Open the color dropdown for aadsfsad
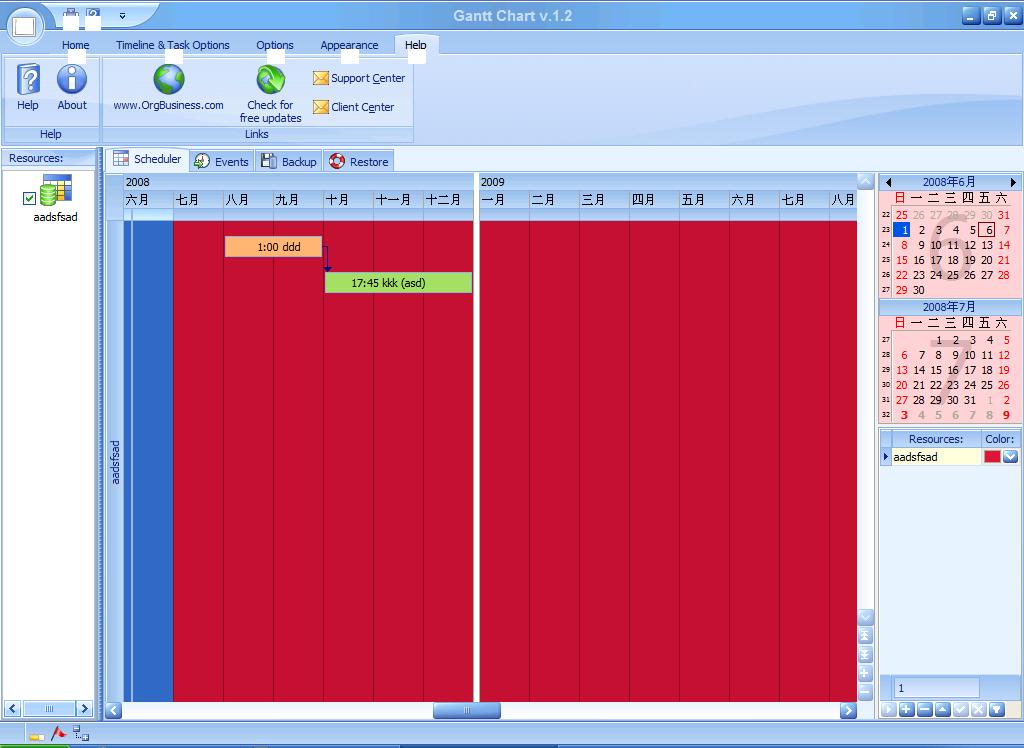 click(x=1010, y=457)
